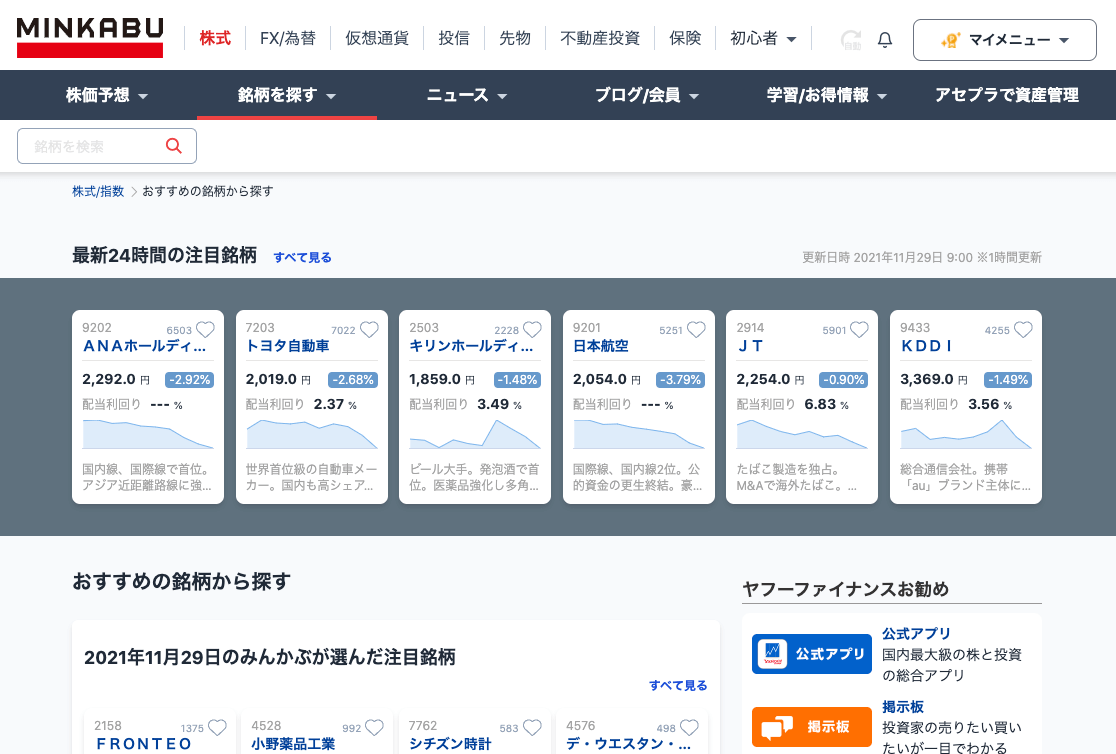Click トヨタ's -2.68% change badge
This screenshot has height=754, width=1116.
353,380
